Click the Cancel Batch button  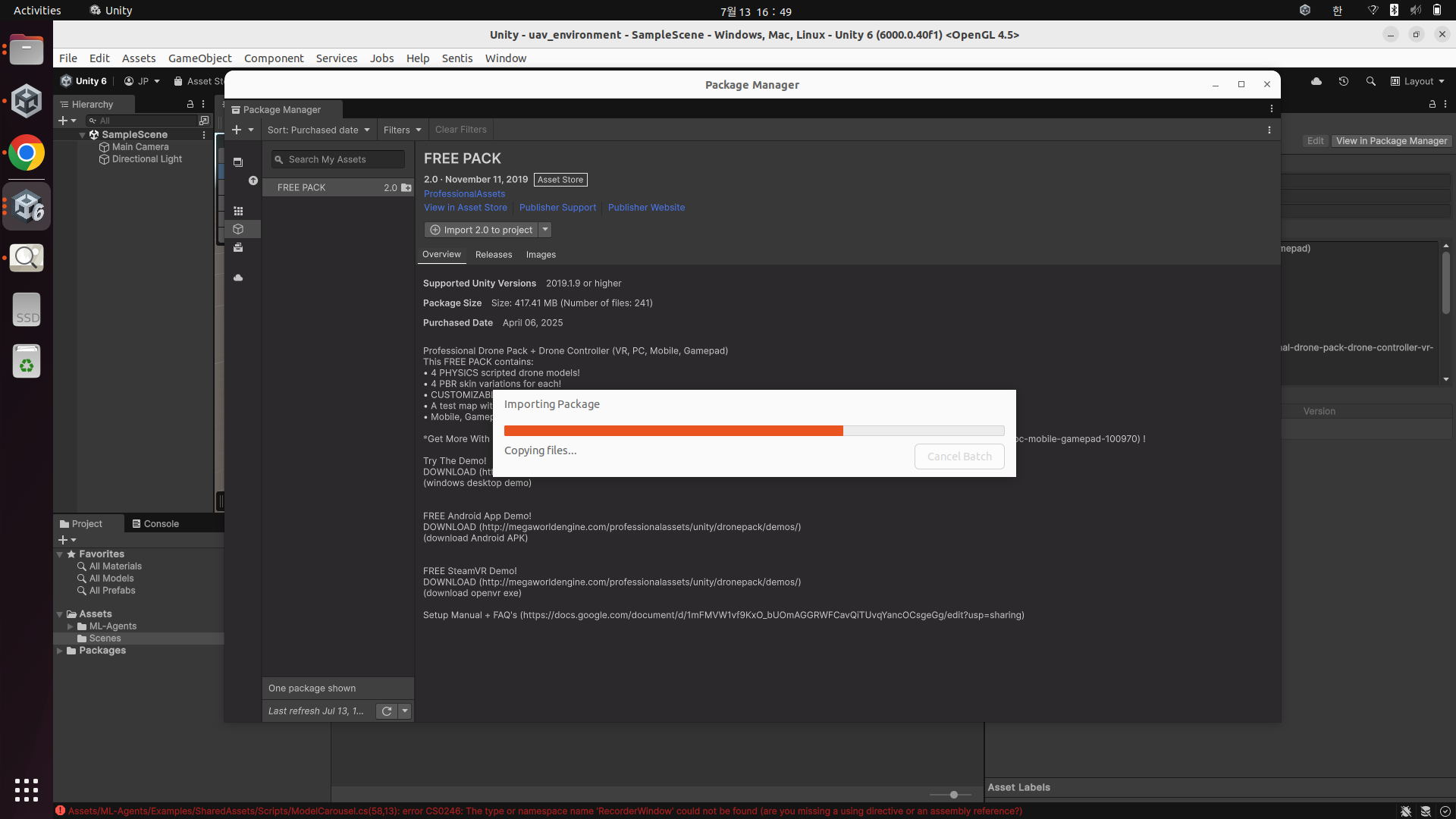point(959,457)
